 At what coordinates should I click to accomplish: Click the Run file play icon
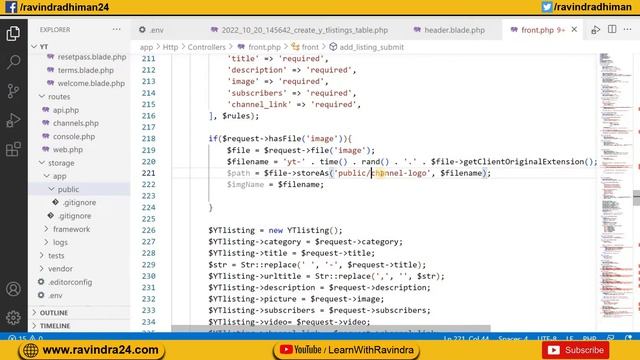596,30
